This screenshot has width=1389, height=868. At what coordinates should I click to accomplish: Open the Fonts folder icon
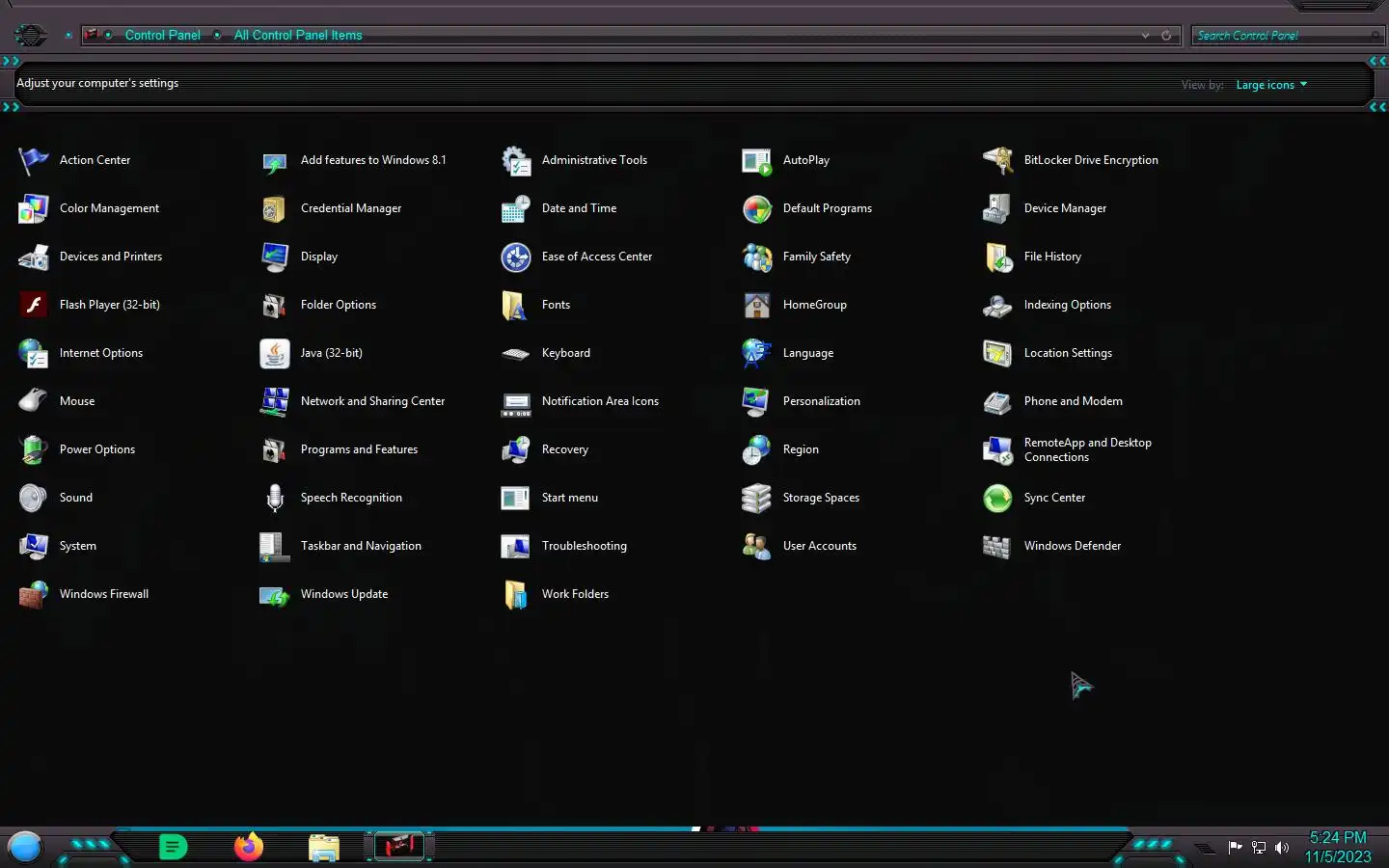[x=516, y=305]
